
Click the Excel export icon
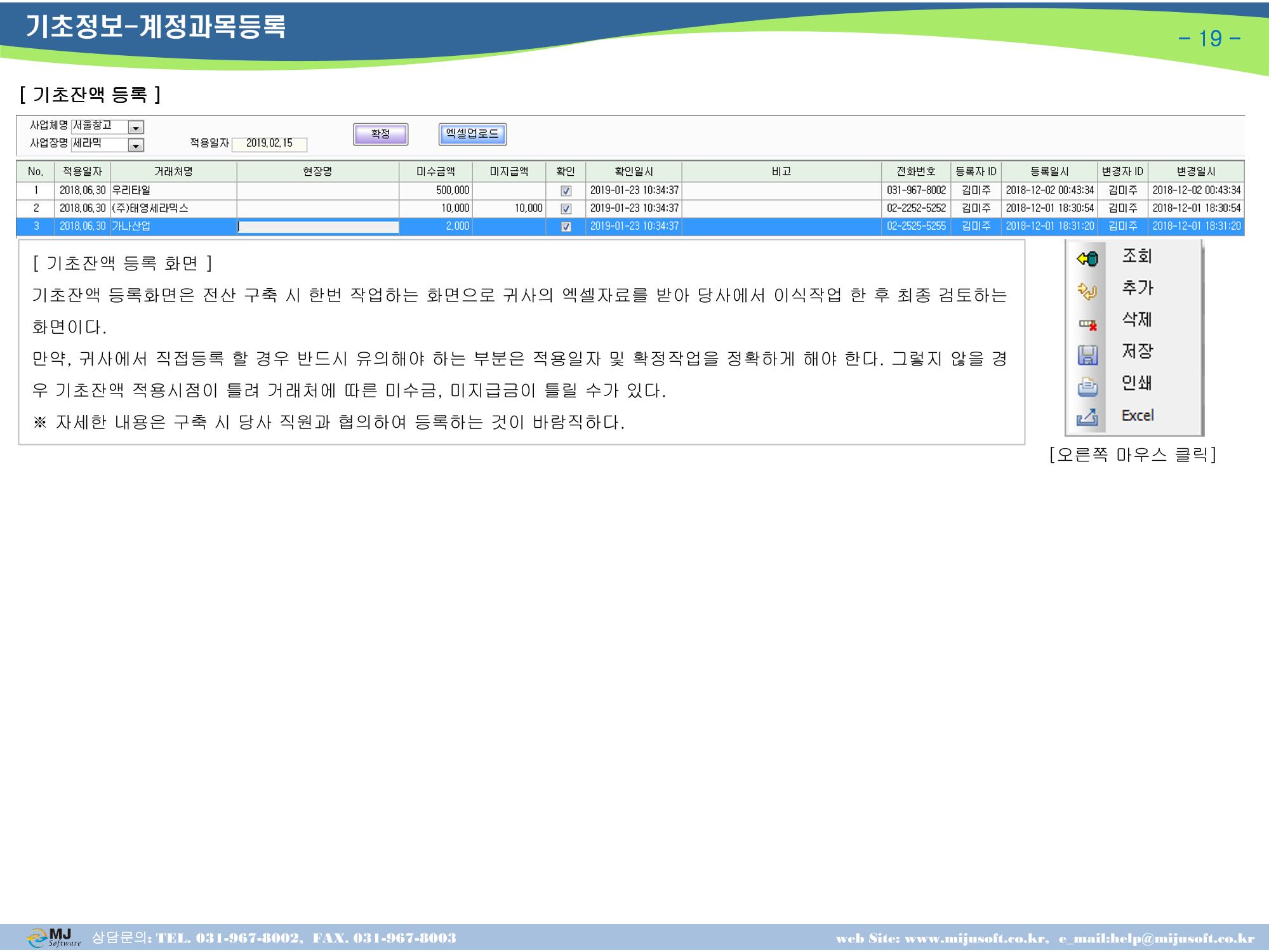(x=1087, y=418)
